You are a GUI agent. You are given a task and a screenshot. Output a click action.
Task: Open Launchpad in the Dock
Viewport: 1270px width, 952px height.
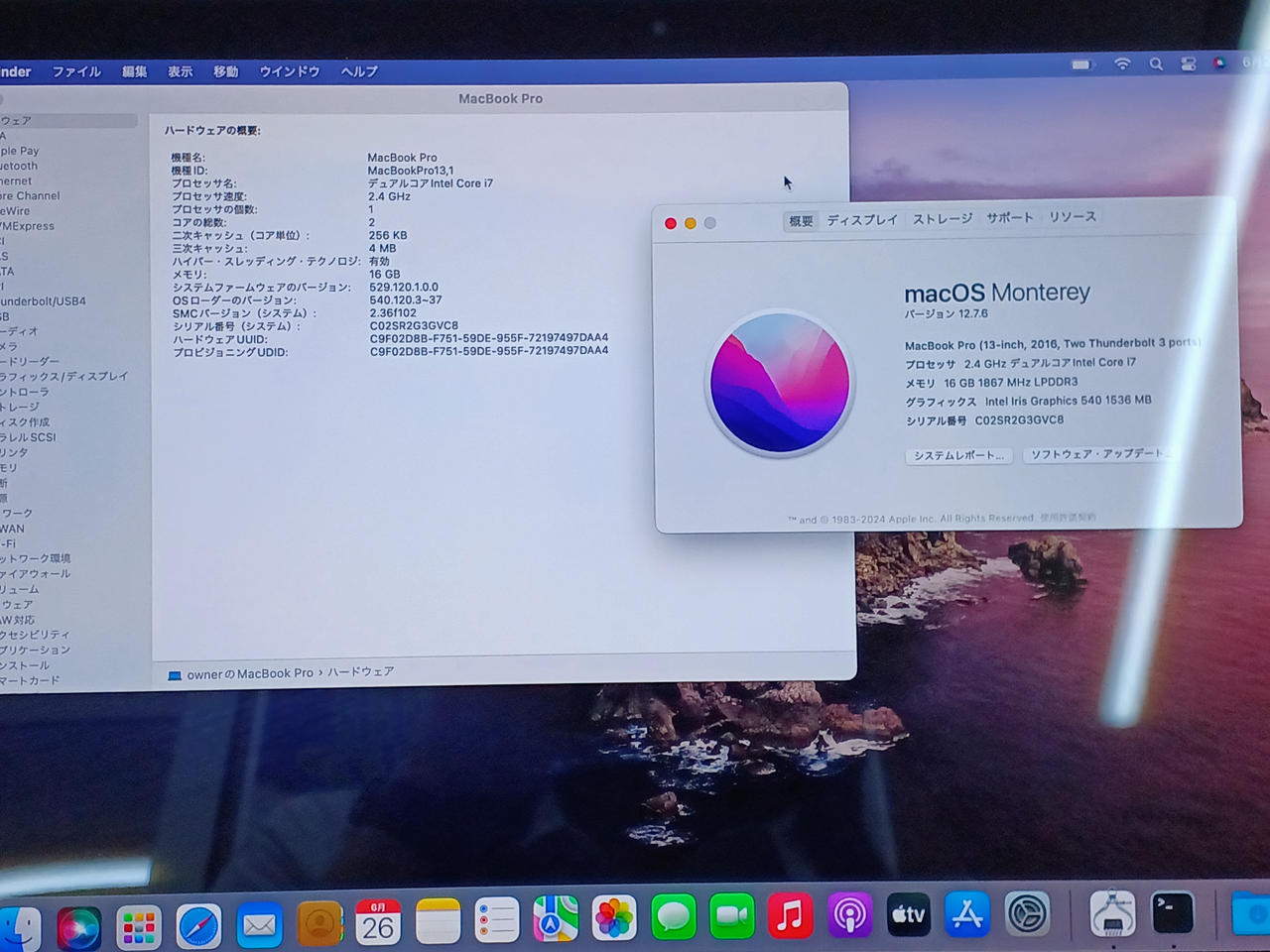tap(138, 928)
